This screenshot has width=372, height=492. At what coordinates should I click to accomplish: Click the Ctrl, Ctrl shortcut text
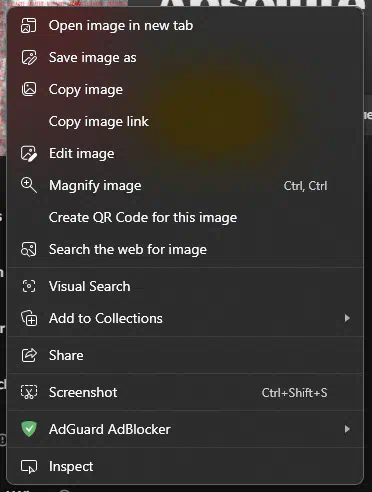[x=305, y=186]
